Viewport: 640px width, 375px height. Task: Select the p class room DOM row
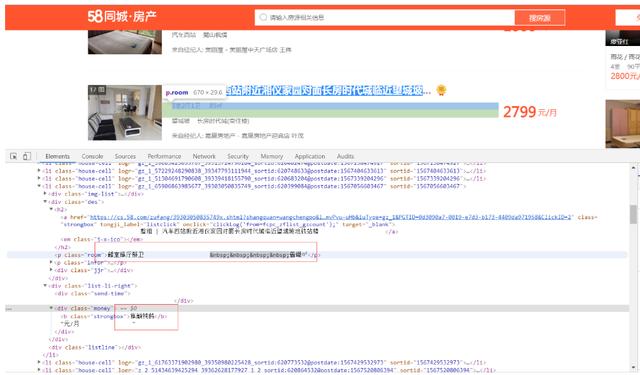[x=317, y=255]
